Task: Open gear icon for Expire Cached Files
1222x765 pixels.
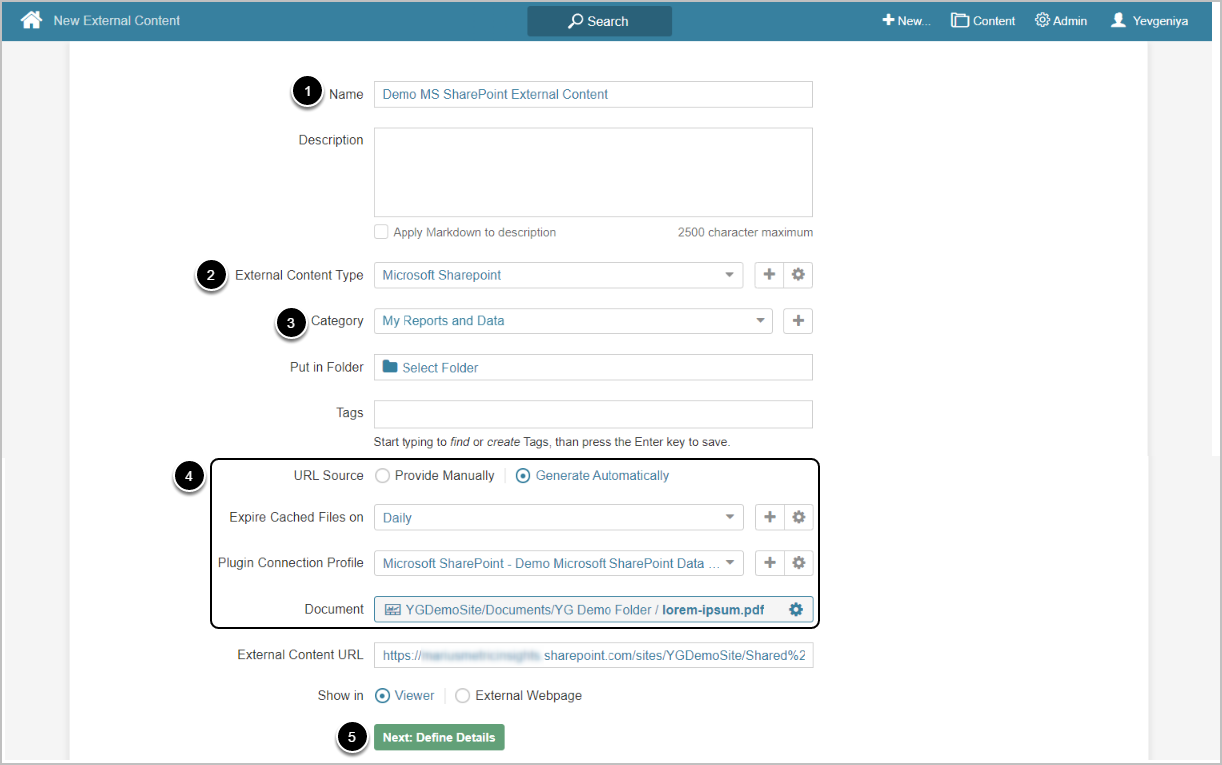Action: click(798, 517)
